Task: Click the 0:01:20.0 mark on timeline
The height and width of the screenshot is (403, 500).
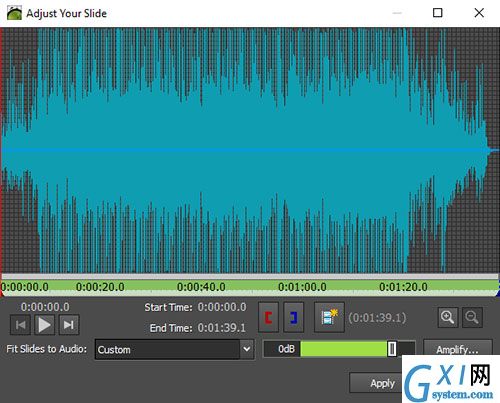Action: (403, 287)
